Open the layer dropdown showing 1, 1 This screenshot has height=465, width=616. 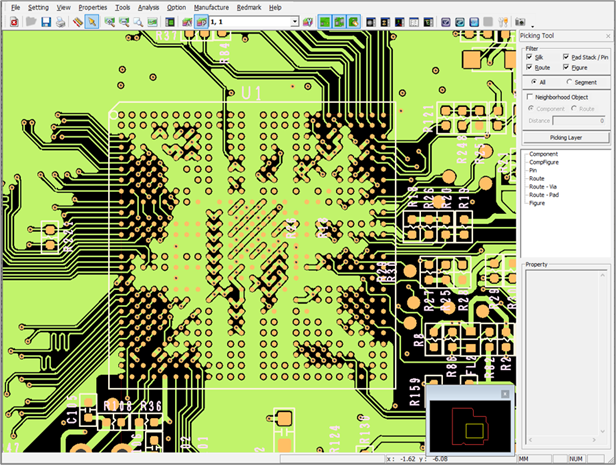[x=293, y=21]
